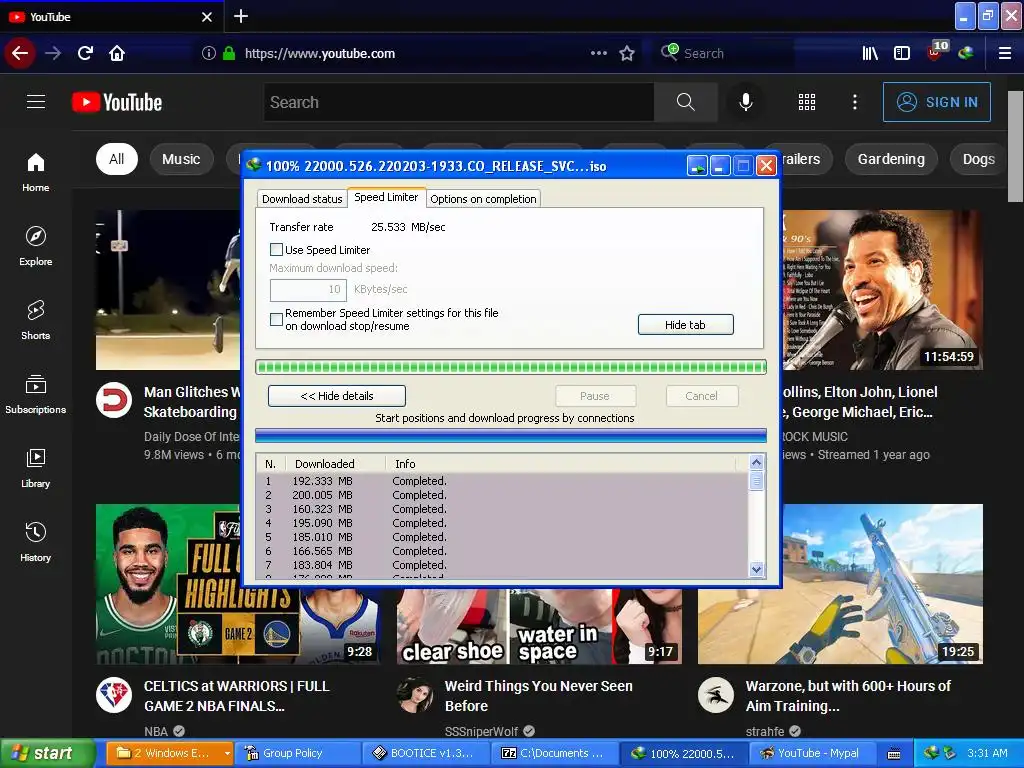This screenshot has height=768, width=1024.
Task: Open Library in YouTube sidebar
Action: coord(36,468)
